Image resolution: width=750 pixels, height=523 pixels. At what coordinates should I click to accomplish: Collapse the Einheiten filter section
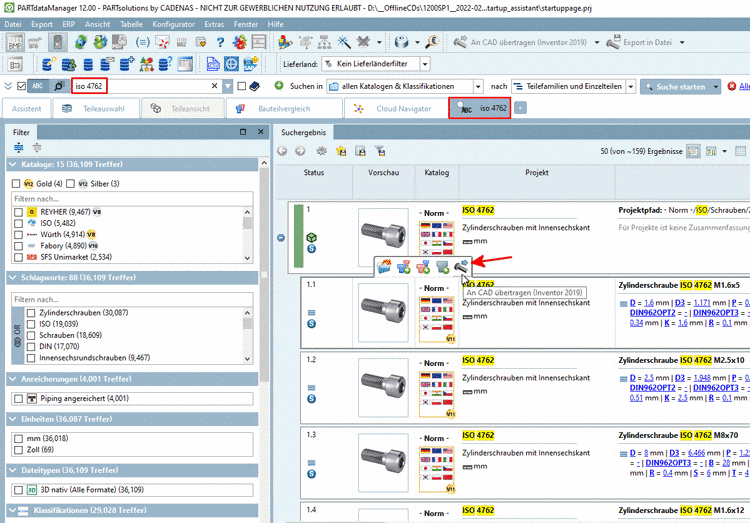click(x=13, y=419)
